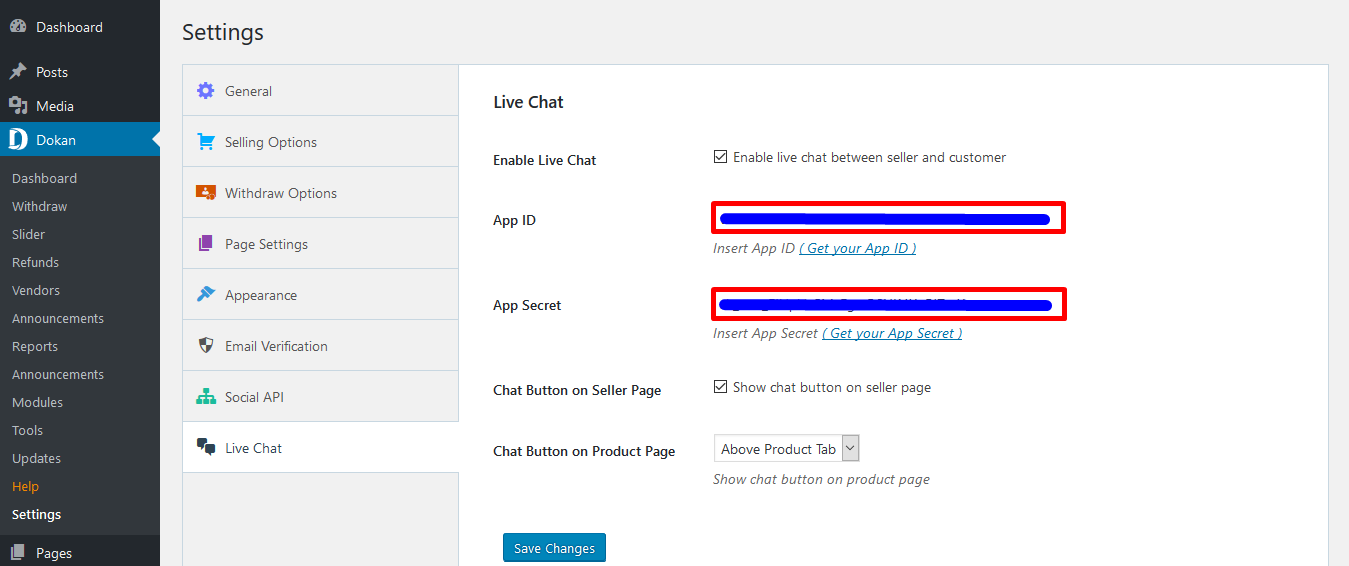Open the orange Help submenu item

25,486
